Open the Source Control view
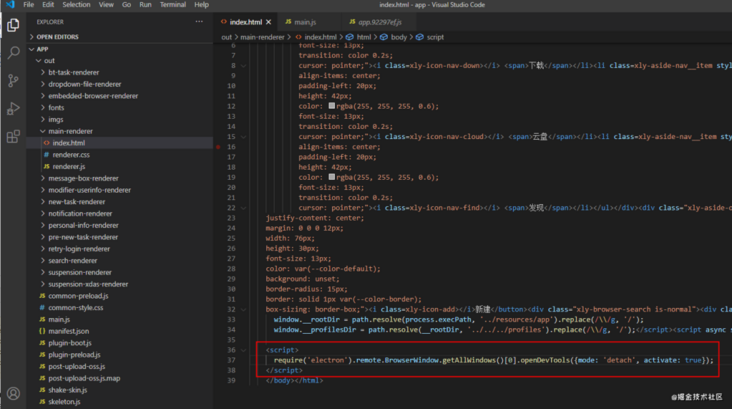 tap(13, 80)
